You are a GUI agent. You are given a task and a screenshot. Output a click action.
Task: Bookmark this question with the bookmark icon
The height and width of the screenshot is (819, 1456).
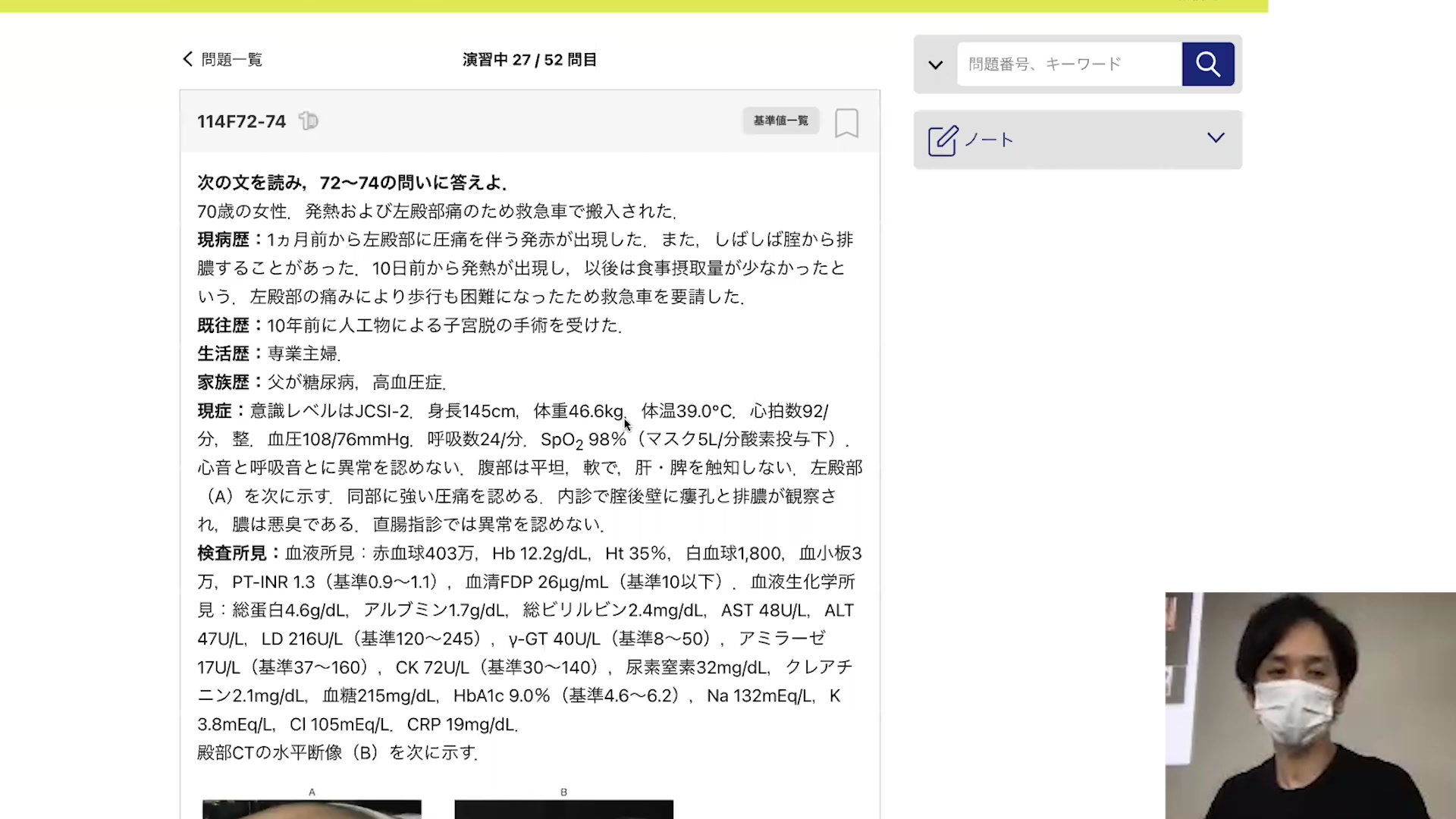point(846,123)
